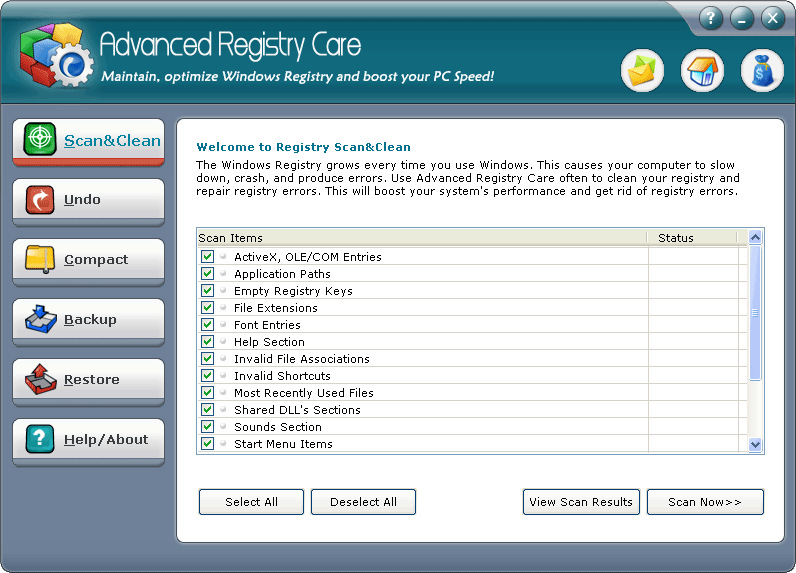Go to the Backup section

point(88,322)
